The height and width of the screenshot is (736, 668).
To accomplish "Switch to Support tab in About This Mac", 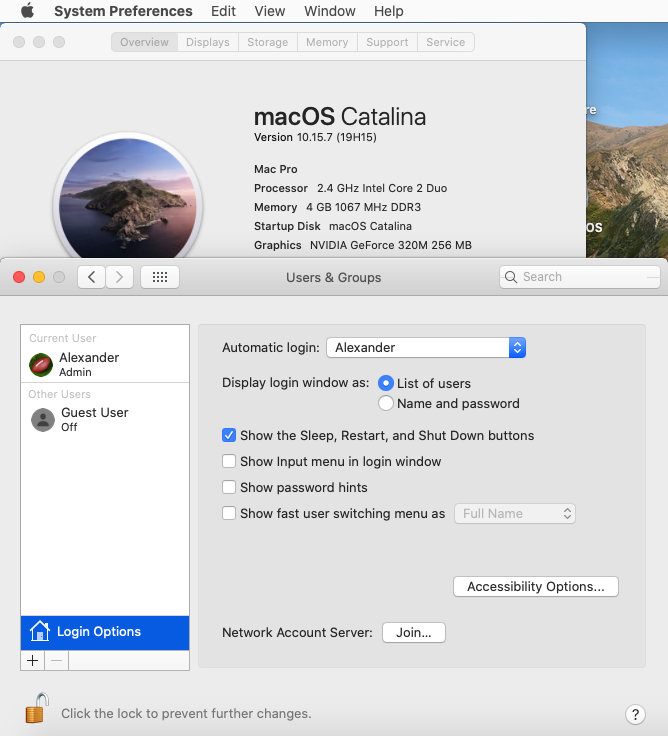I will click(x=387, y=42).
